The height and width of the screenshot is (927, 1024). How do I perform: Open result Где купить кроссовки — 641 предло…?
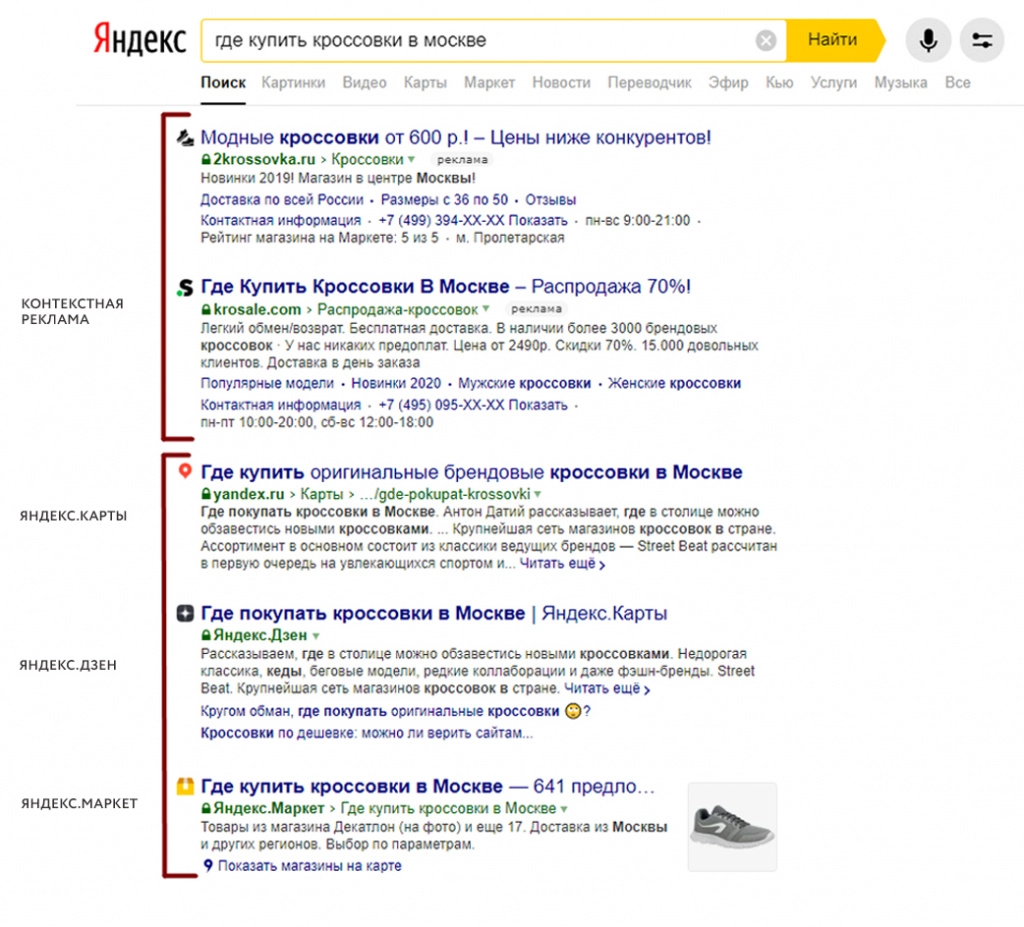(x=427, y=786)
